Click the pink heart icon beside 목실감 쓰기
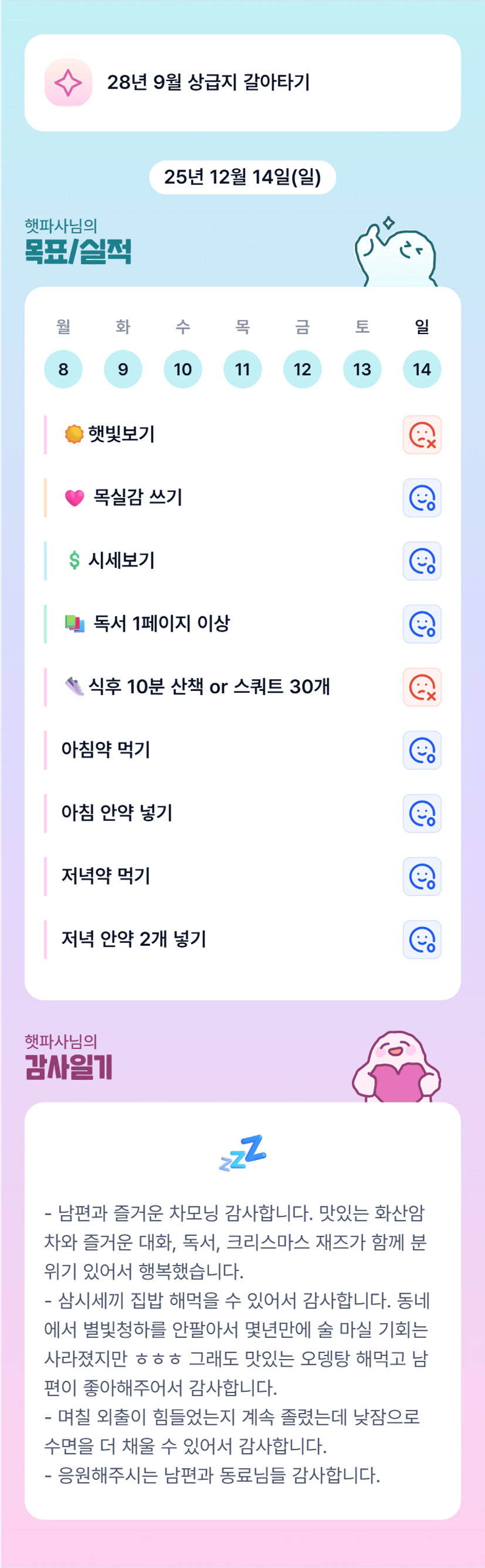 coord(74,498)
